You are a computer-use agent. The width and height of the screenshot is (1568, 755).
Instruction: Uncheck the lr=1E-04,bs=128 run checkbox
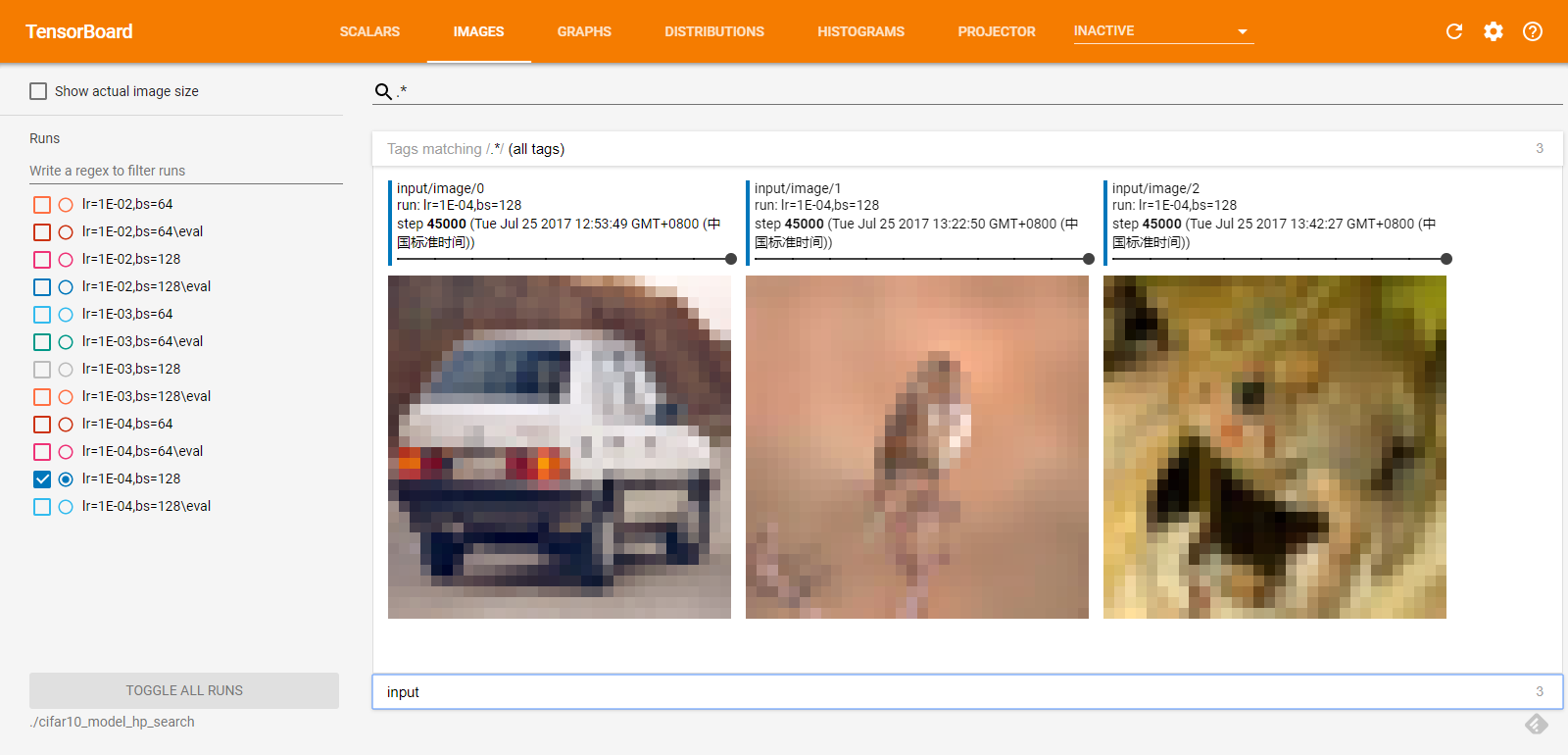click(42, 479)
